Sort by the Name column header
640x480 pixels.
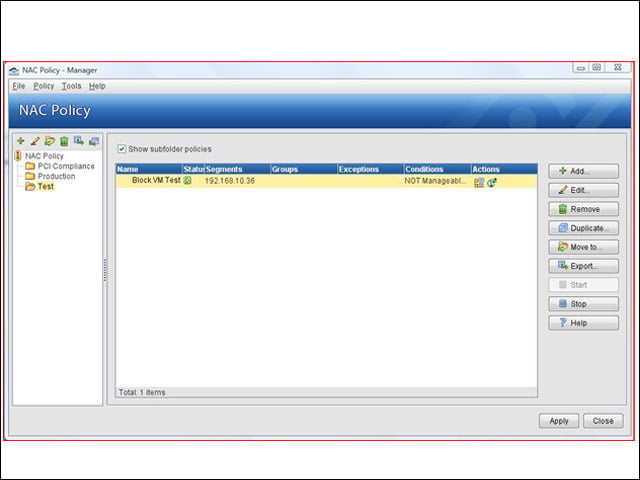pos(149,169)
